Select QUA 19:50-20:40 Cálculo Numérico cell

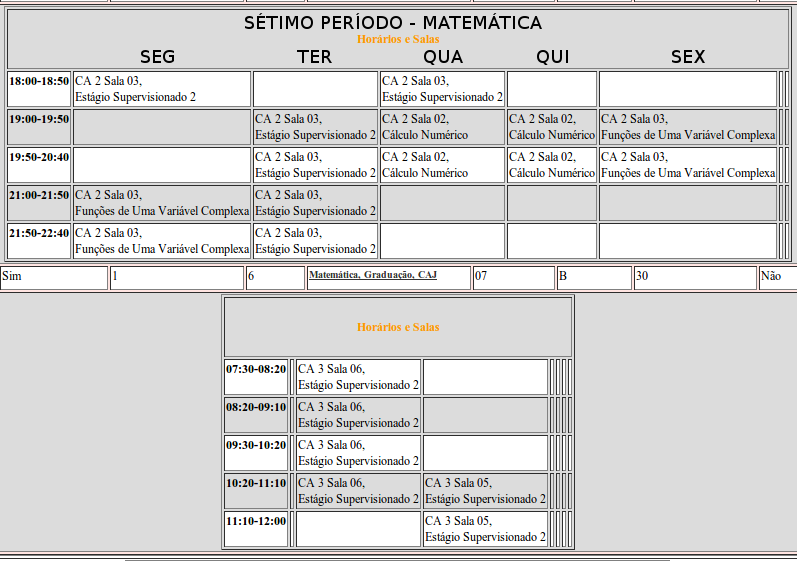coord(443,165)
